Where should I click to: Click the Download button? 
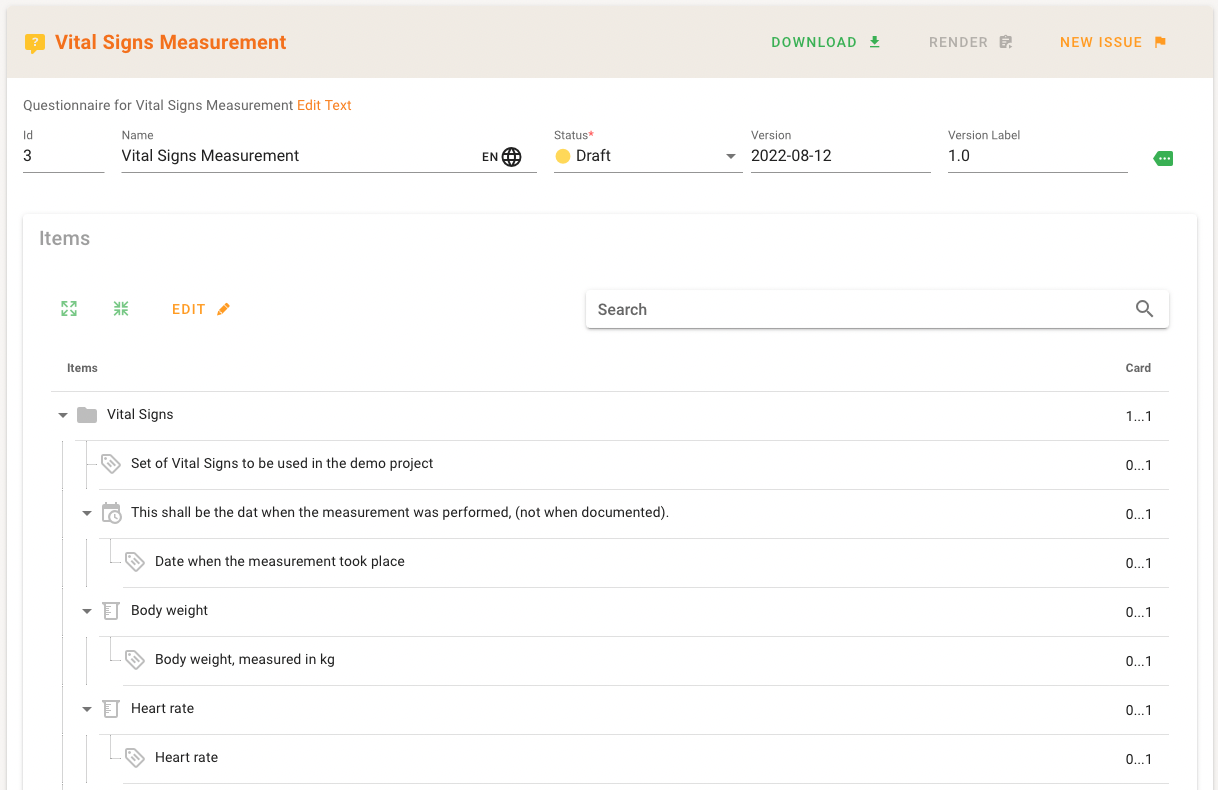click(x=825, y=42)
